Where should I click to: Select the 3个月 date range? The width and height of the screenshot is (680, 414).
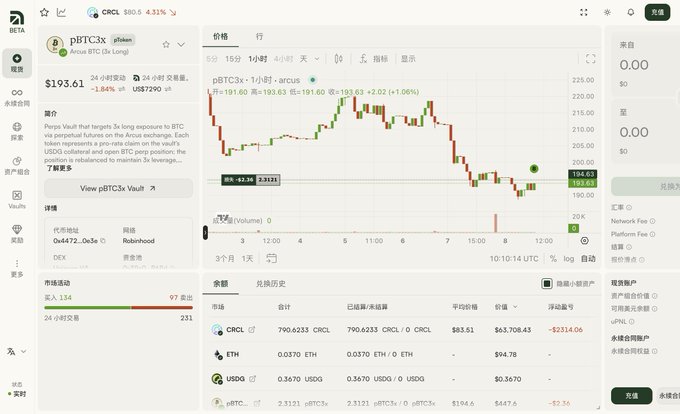click(225, 258)
